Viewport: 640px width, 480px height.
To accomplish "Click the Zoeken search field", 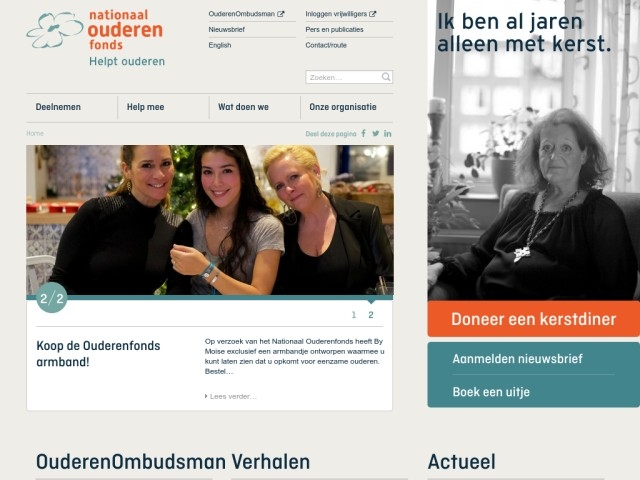I will pos(344,77).
